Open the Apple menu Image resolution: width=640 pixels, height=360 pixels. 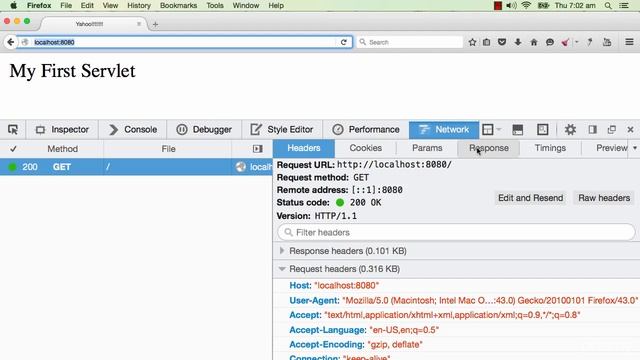click(13, 5)
